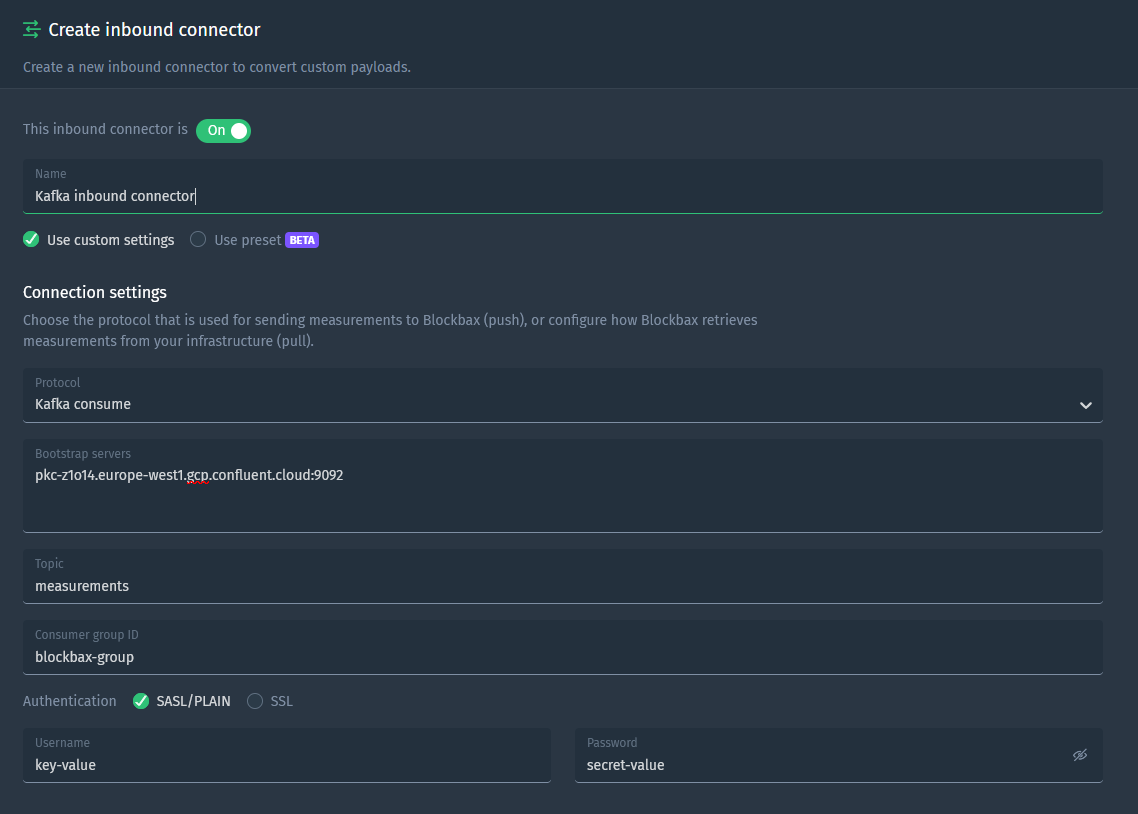Click the 'This inbound connector is' label
Image resolution: width=1138 pixels, height=814 pixels.
tap(105, 129)
